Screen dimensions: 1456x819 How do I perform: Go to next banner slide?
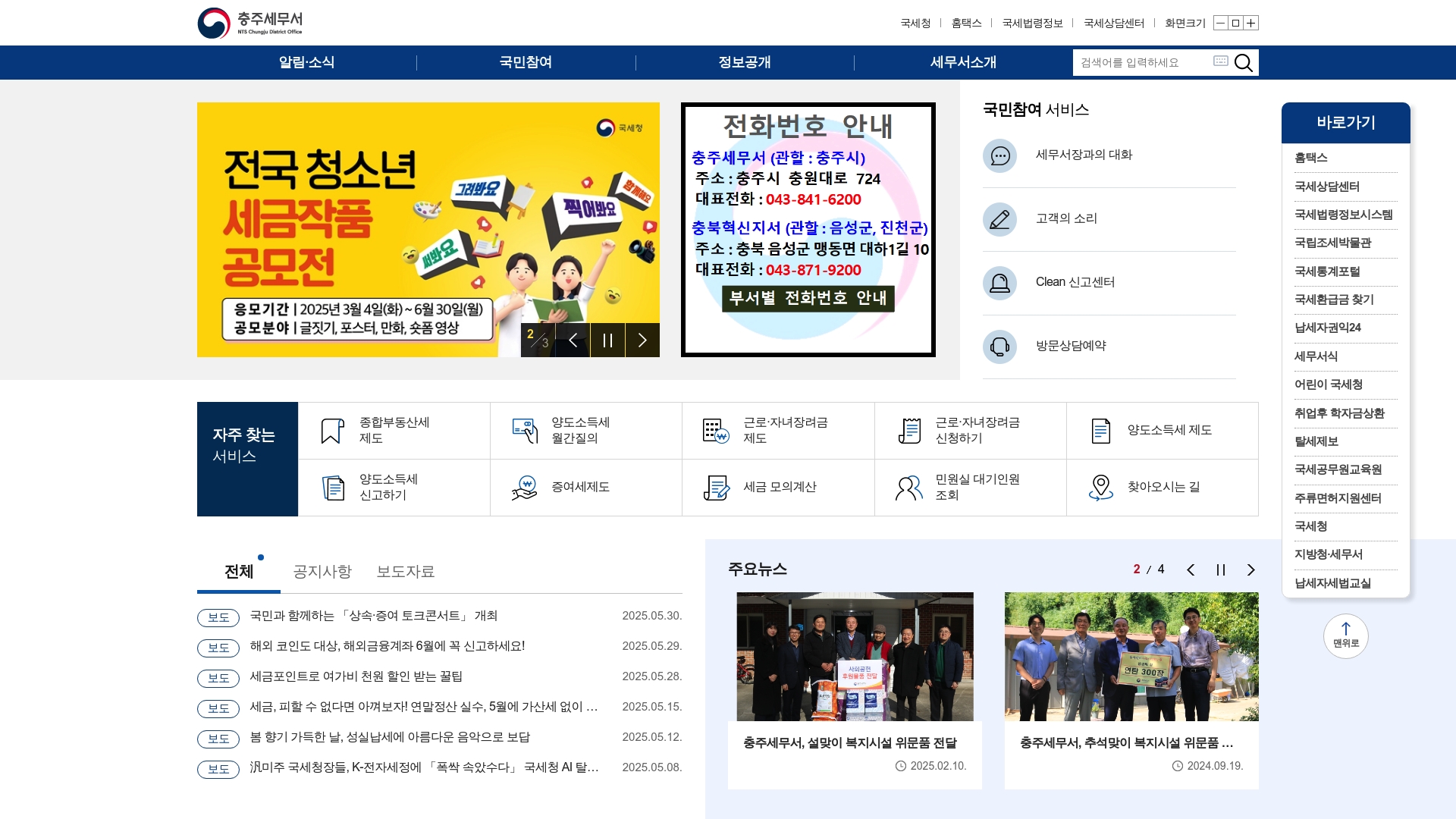pos(642,340)
